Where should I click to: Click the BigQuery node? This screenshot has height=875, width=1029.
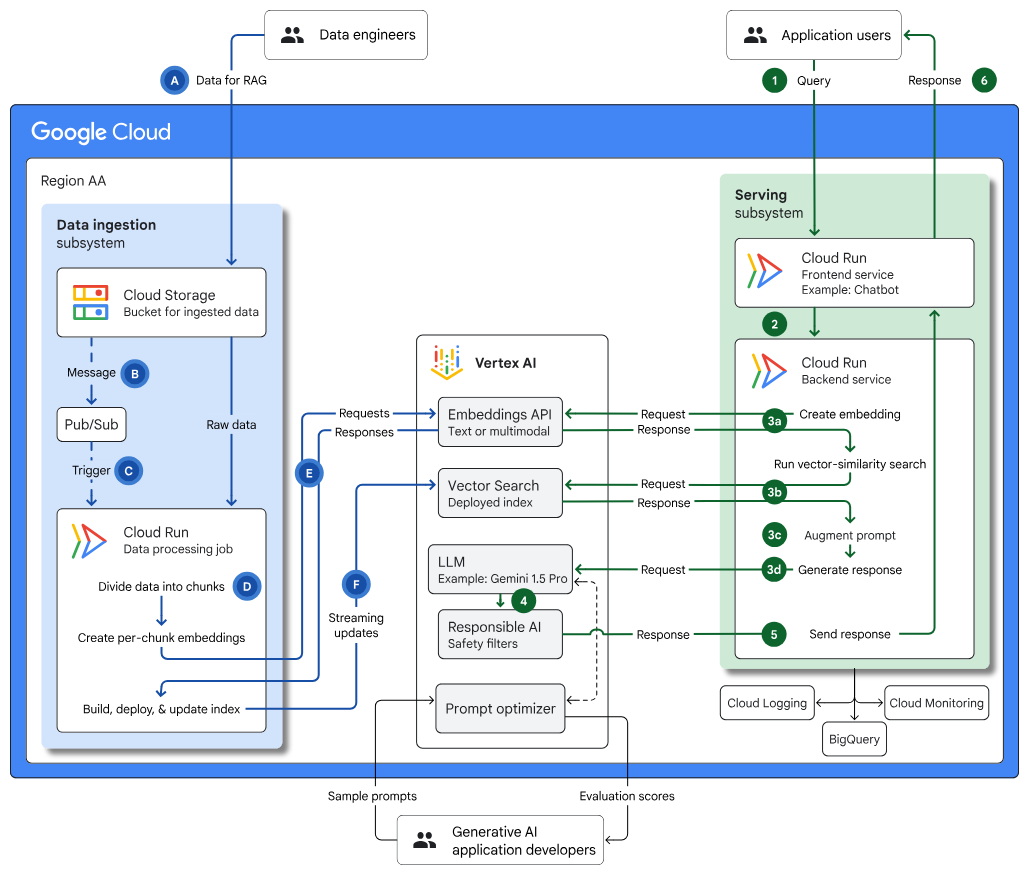(x=854, y=739)
